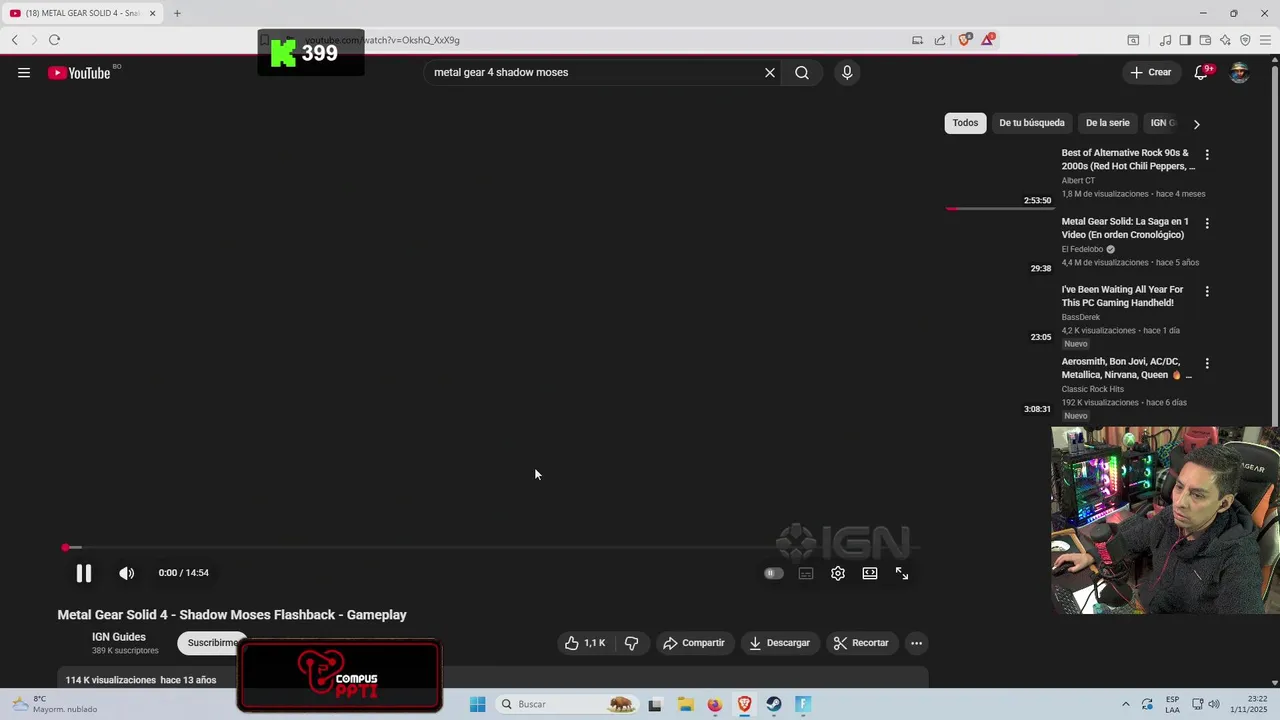Open the El Fedelobo channel name
The height and width of the screenshot is (720, 1280).
coord(1081,249)
